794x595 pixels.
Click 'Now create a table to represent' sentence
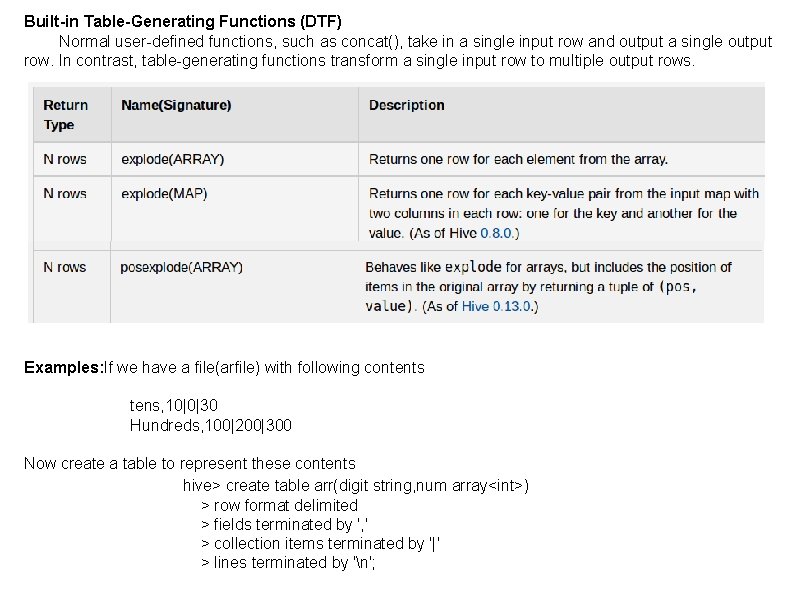click(189, 463)
